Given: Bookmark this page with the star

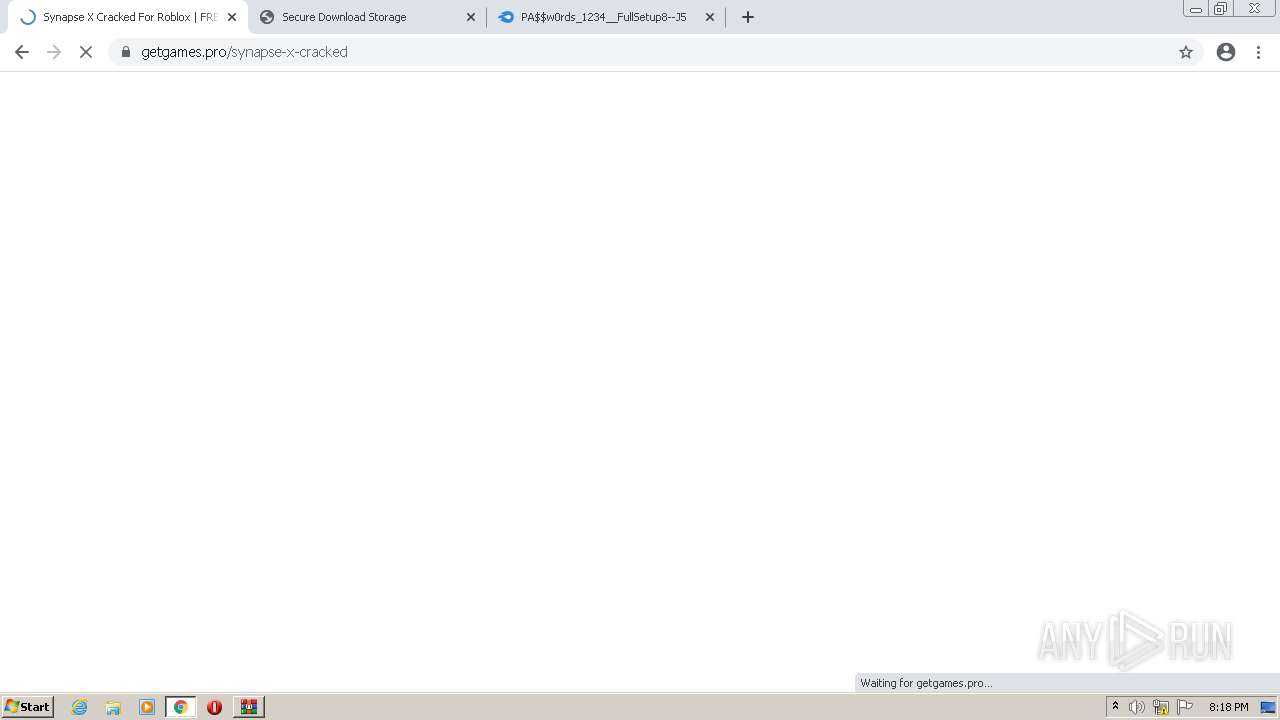Looking at the screenshot, I should (x=1186, y=52).
